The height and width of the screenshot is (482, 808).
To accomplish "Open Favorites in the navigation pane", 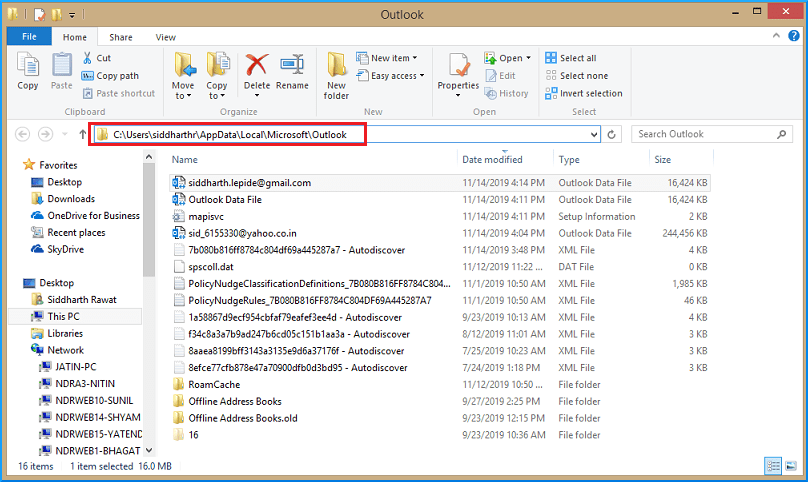I will pos(50,165).
